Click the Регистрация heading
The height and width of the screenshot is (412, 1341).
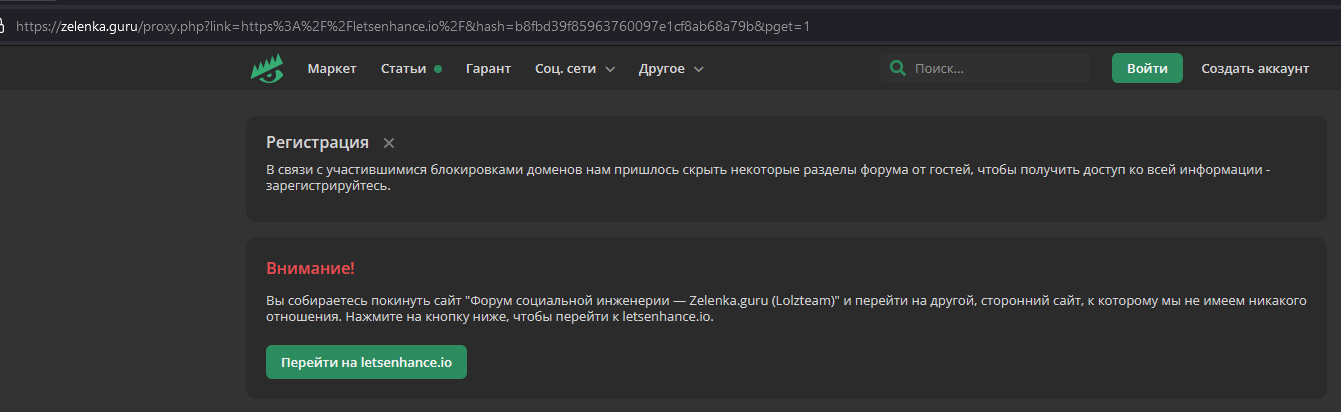pyautogui.click(x=317, y=142)
